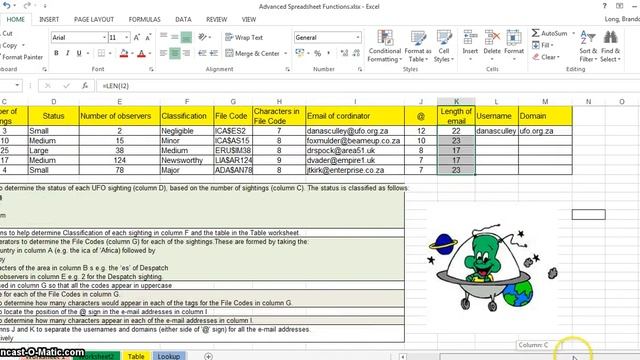Open Sort & Filter menu
This screenshot has height=360, width=640.
point(588,47)
